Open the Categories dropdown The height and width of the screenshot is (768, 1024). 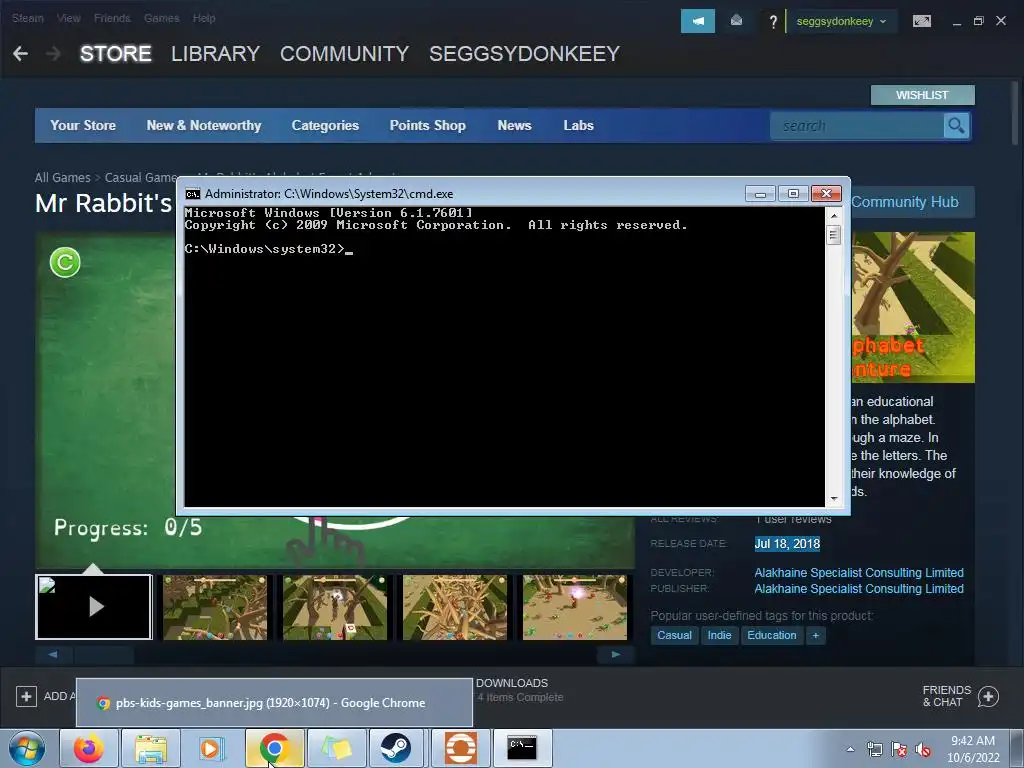click(x=325, y=125)
